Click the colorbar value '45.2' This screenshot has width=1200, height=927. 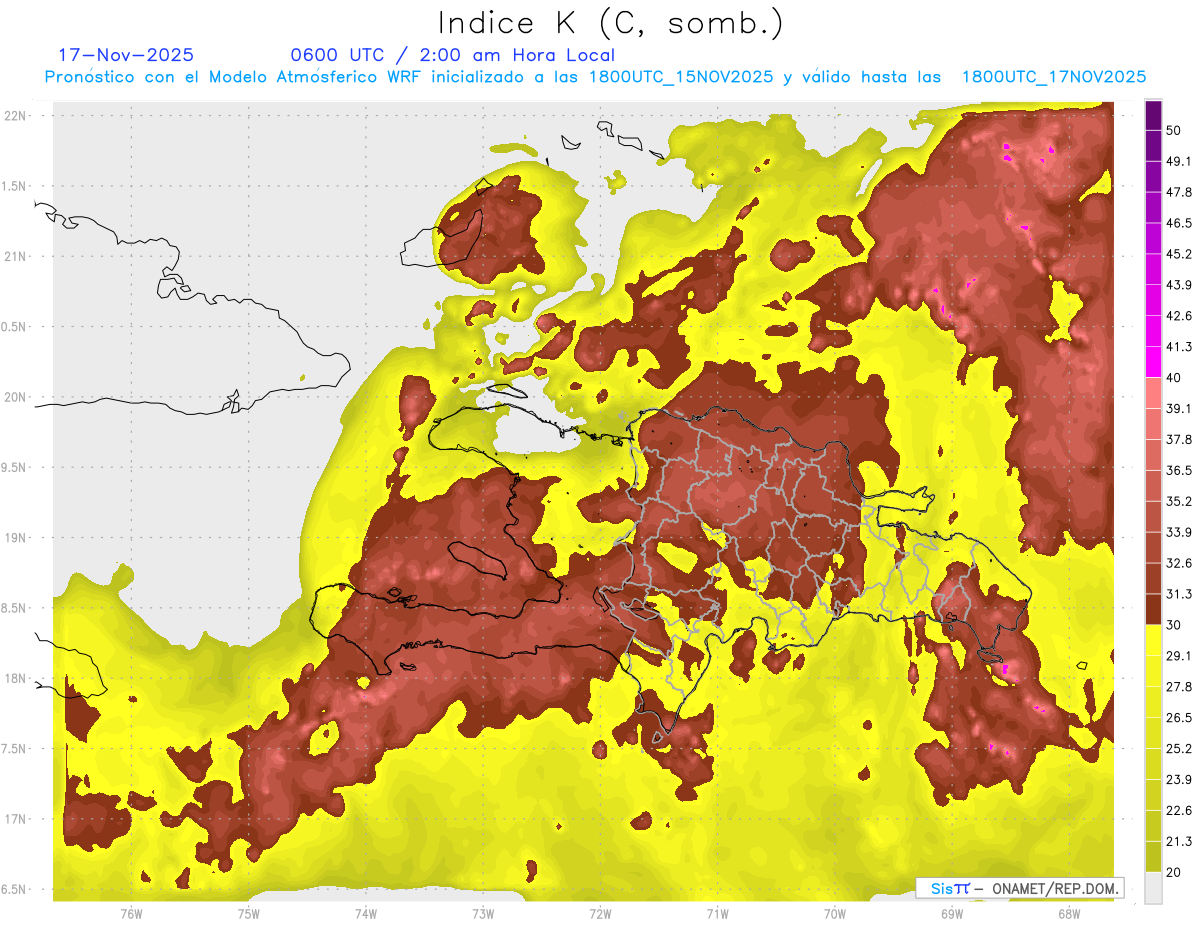pos(1179,255)
